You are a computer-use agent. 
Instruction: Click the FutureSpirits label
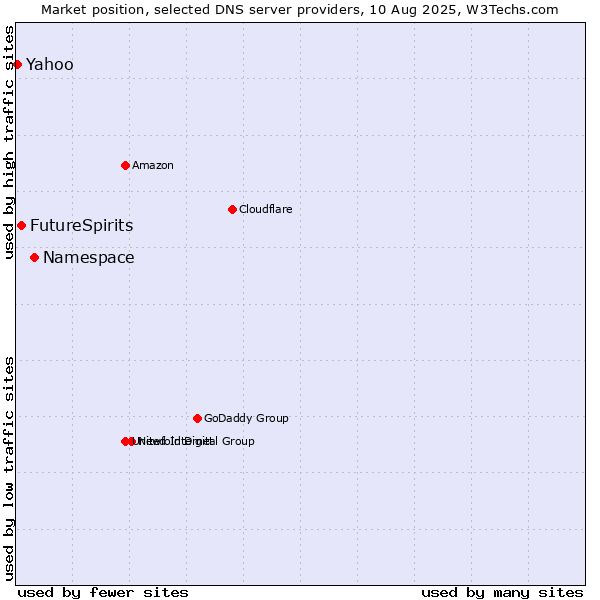[x=82, y=225]
